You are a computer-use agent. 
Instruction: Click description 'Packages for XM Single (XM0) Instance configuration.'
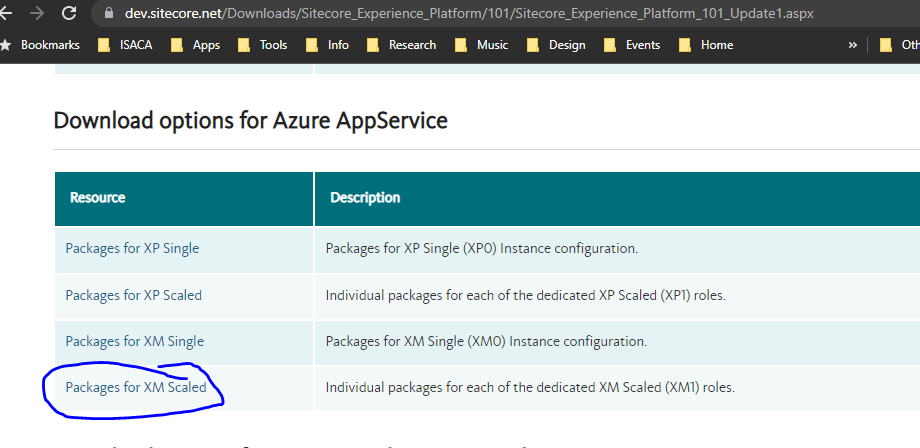point(486,341)
